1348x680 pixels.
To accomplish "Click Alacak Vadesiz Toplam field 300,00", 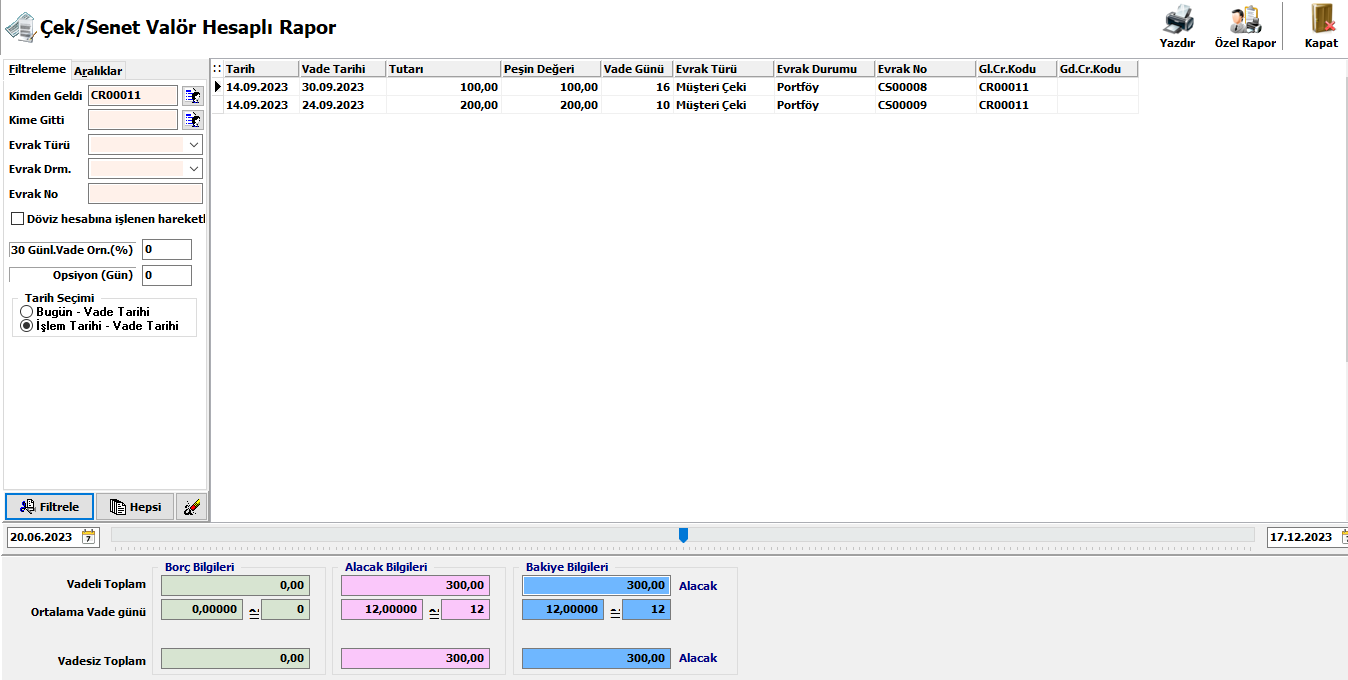I will tap(415, 658).
